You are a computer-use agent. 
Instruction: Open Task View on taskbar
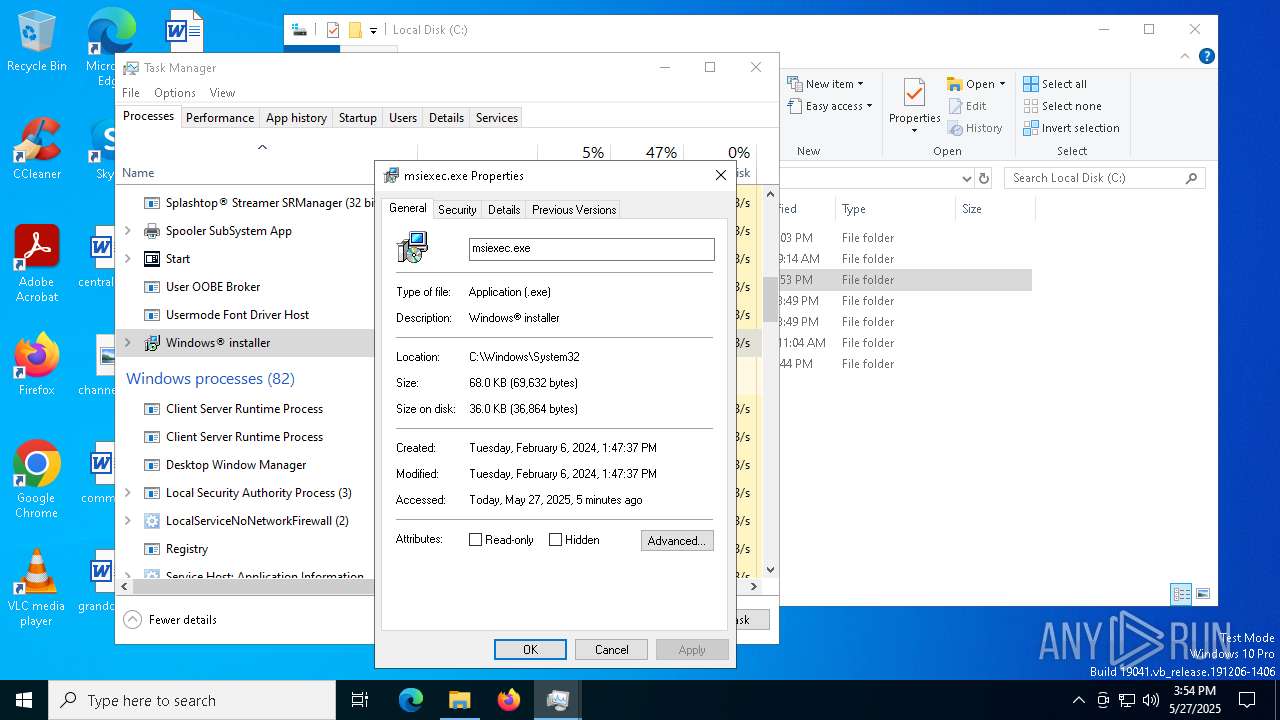(x=360, y=700)
